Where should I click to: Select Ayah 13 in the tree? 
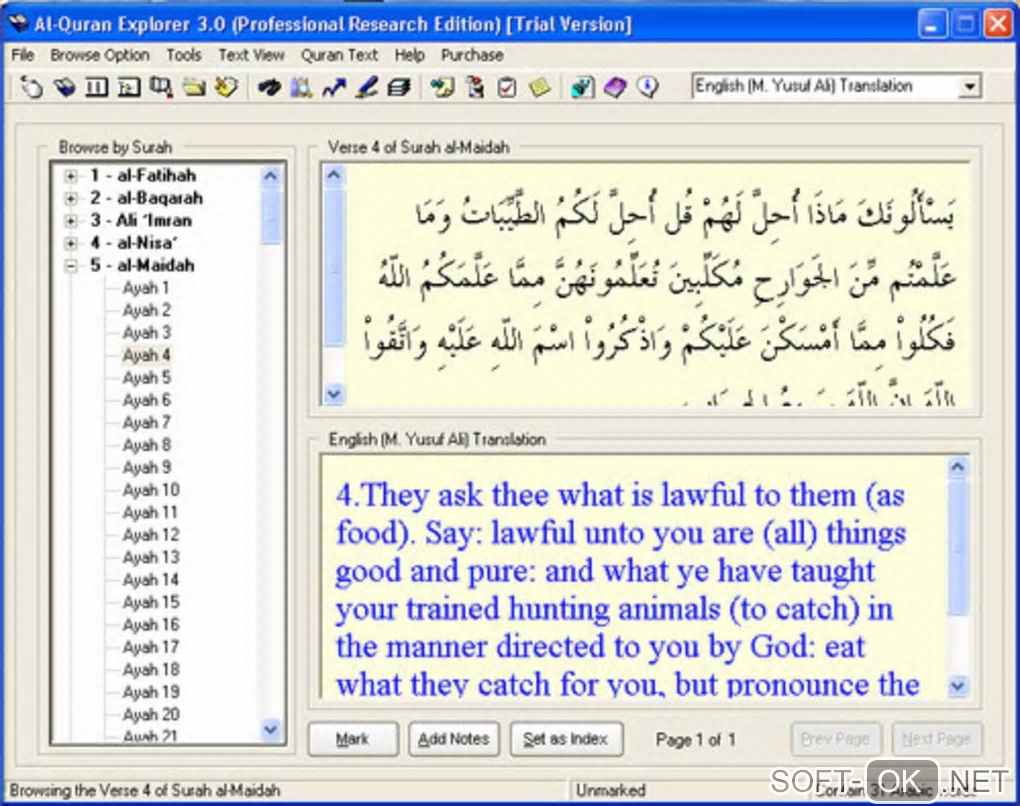151,557
